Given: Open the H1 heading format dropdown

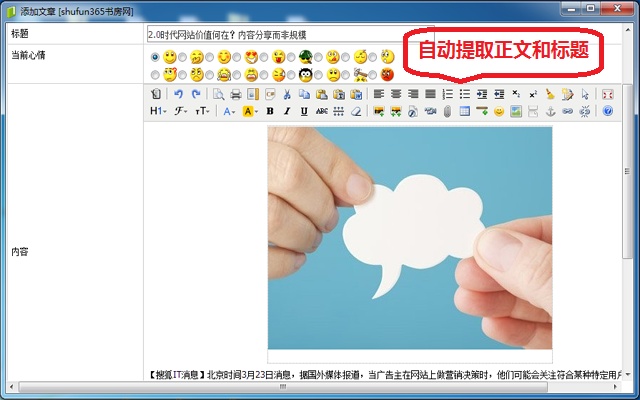Looking at the screenshot, I should 158,111.
